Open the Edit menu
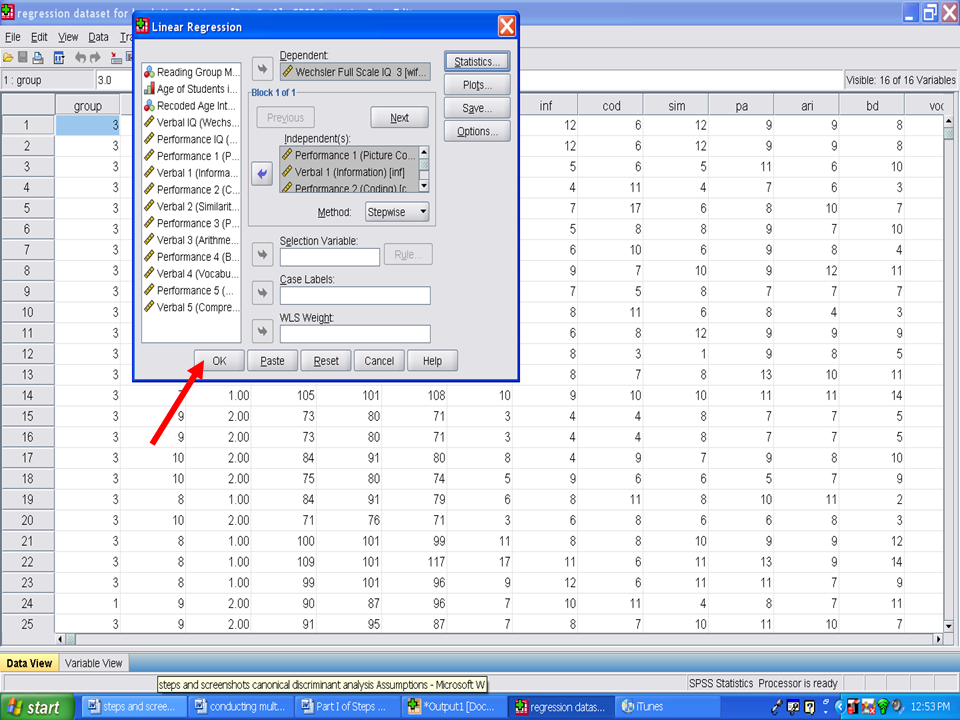The width and height of the screenshot is (960, 720). click(x=39, y=37)
